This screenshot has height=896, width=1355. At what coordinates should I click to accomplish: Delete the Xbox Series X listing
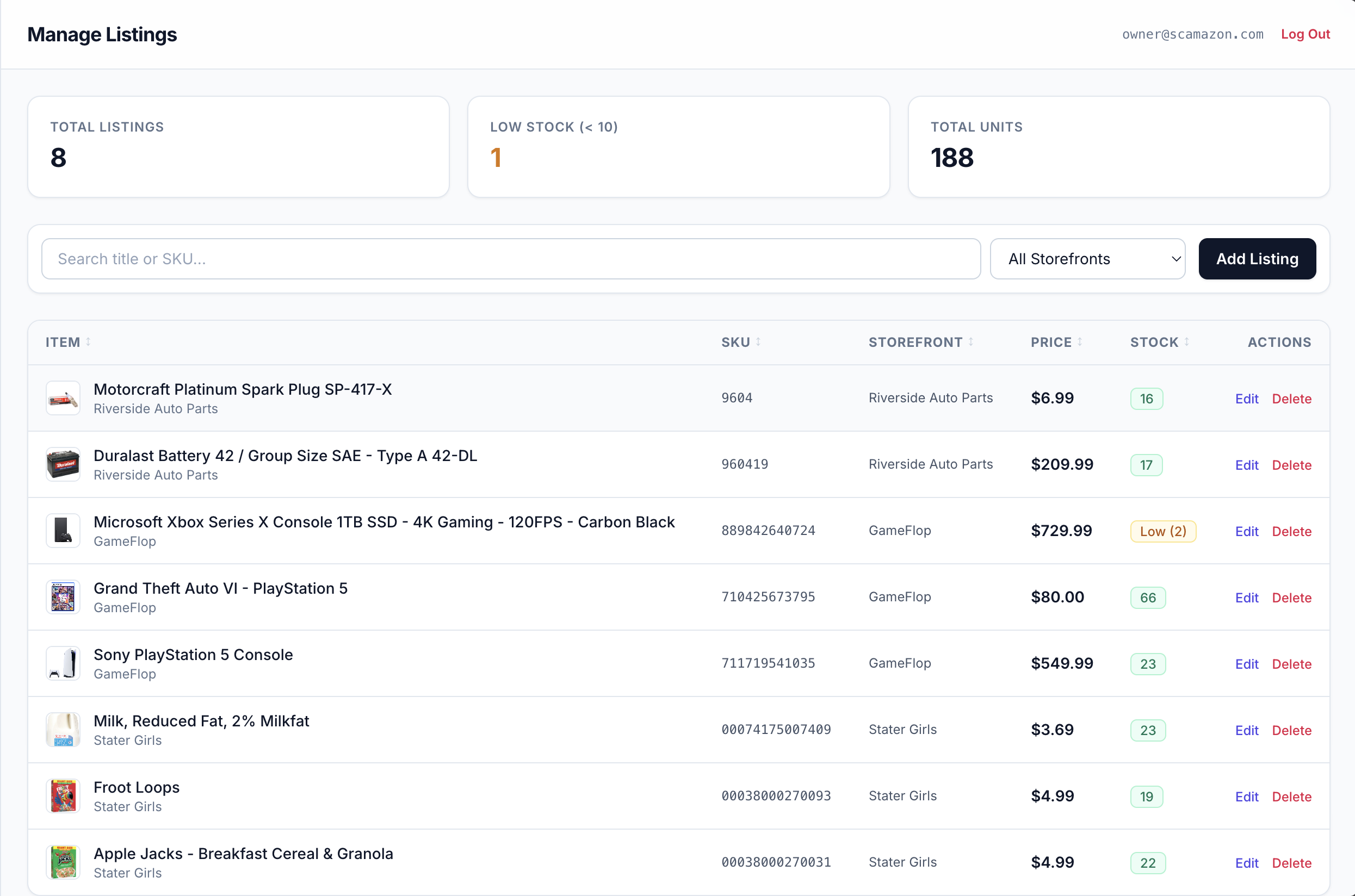[x=1291, y=531]
